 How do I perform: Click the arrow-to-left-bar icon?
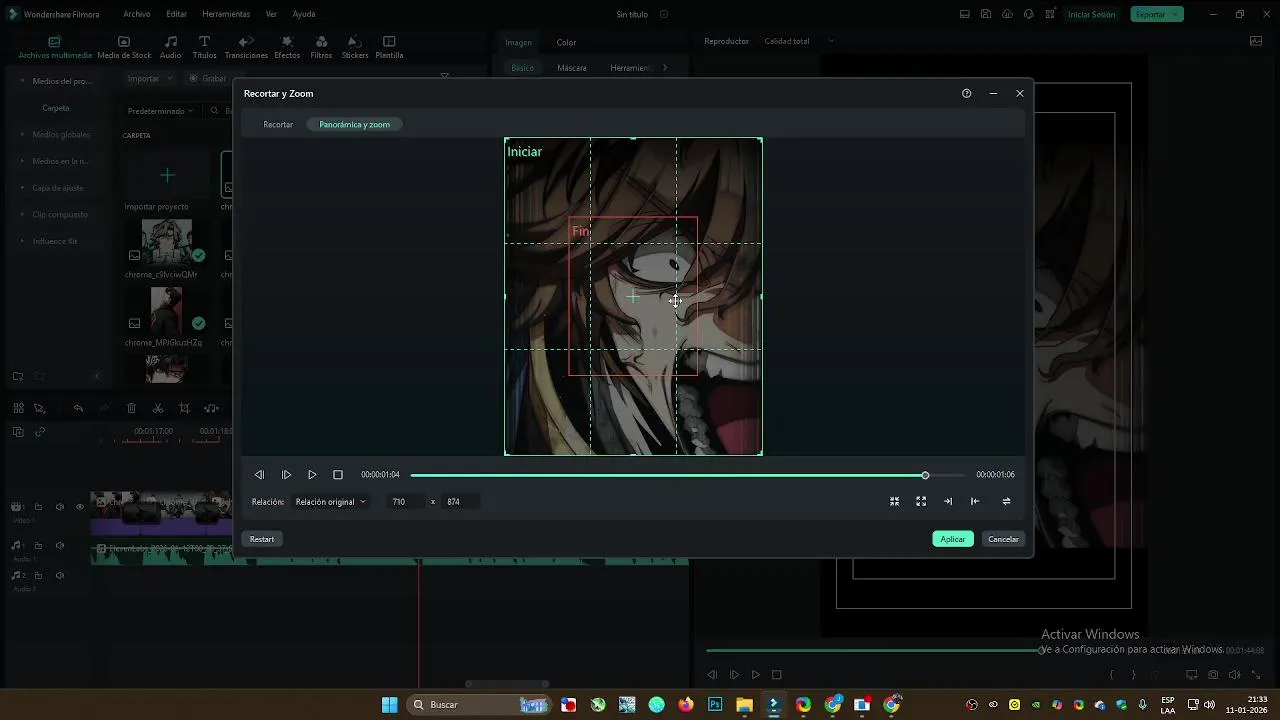(x=975, y=502)
